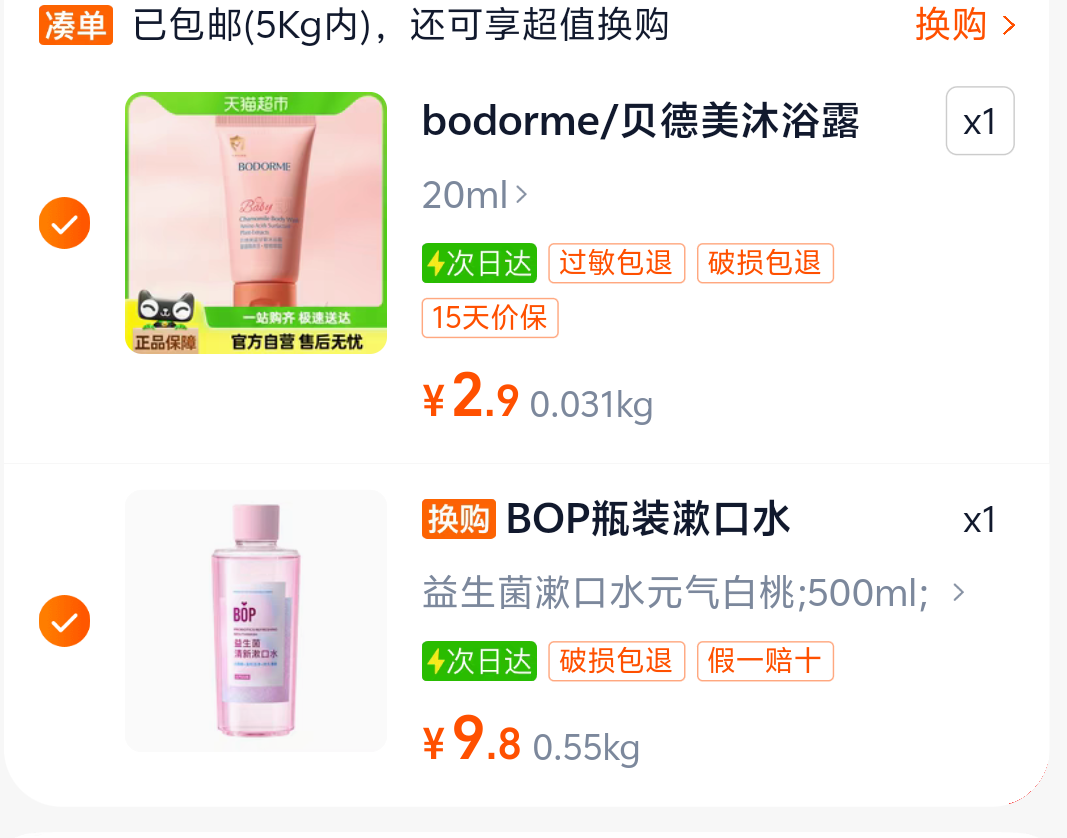Tap the 破损包退 tag on body wash
1067x838 pixels.
point(765,263)
